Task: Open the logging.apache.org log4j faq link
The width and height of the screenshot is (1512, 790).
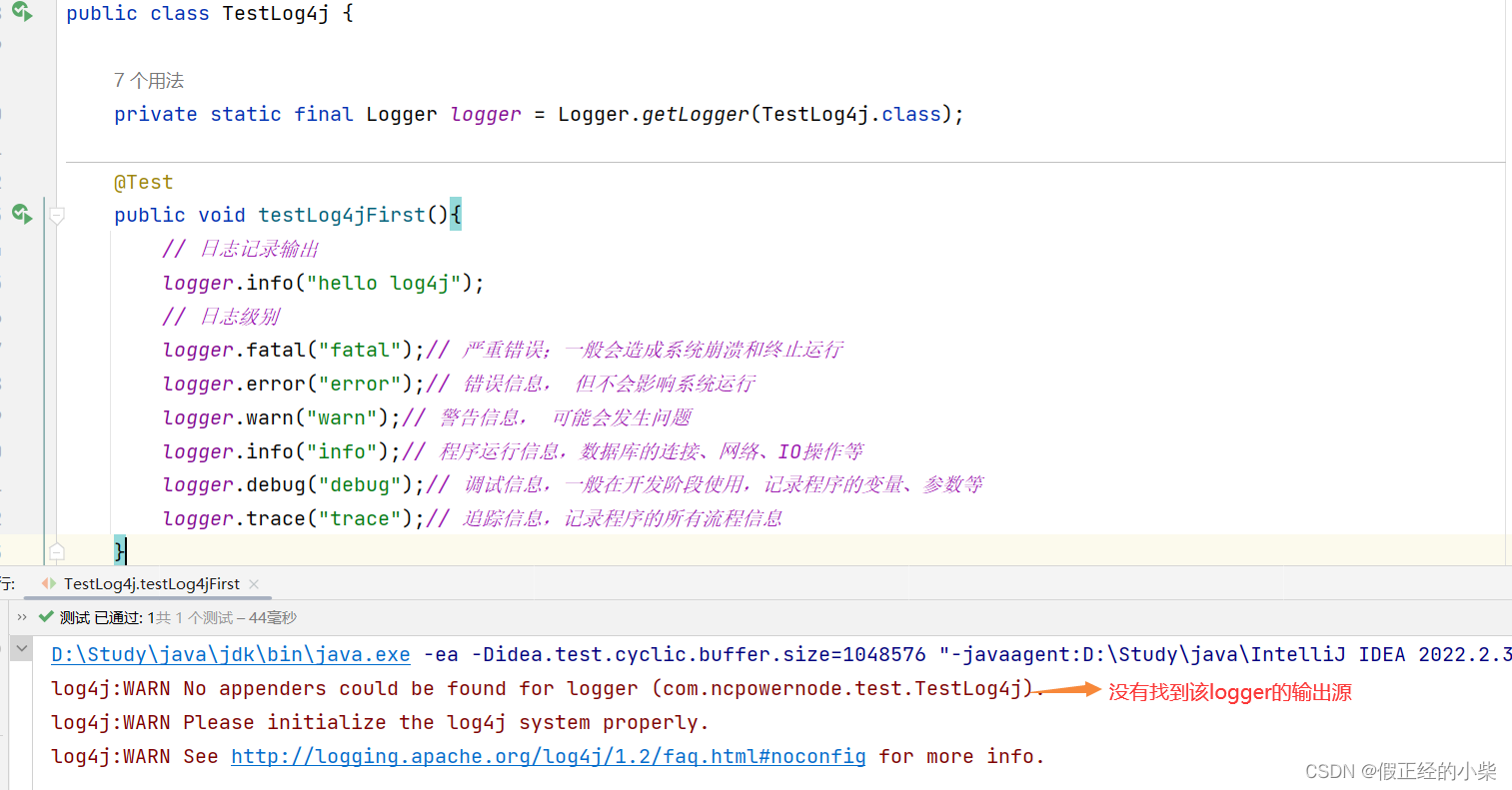Action: [x=549, y=757]
